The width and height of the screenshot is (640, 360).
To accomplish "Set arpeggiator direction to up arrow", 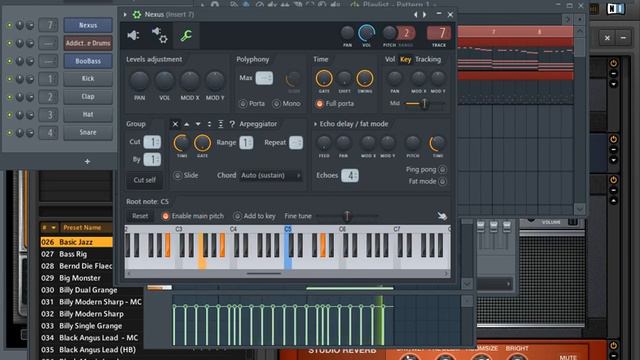I will (187, 124).
